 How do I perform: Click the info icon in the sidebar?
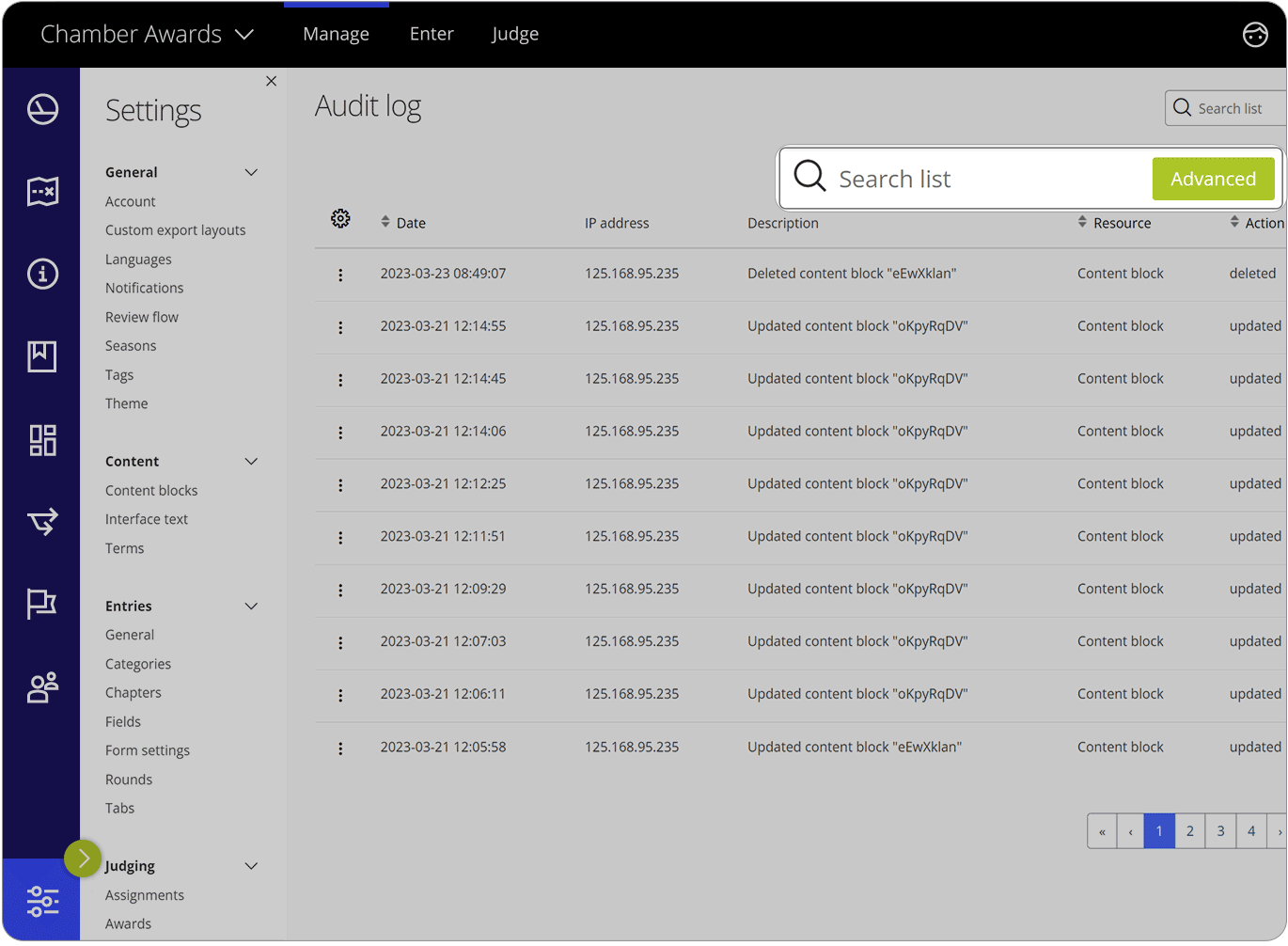click(x=41, y=274)
